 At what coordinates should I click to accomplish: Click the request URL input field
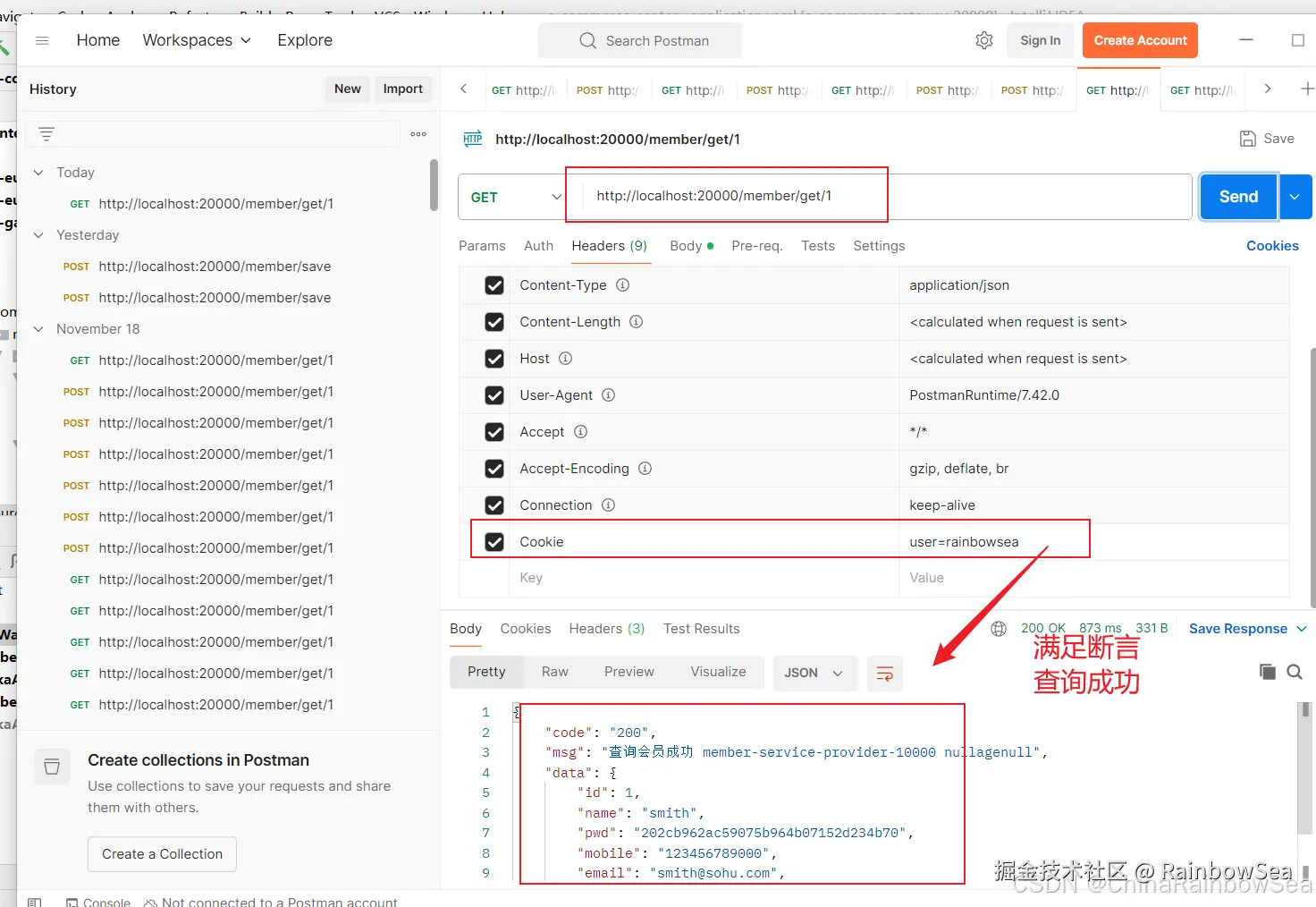tap(885, 197)
